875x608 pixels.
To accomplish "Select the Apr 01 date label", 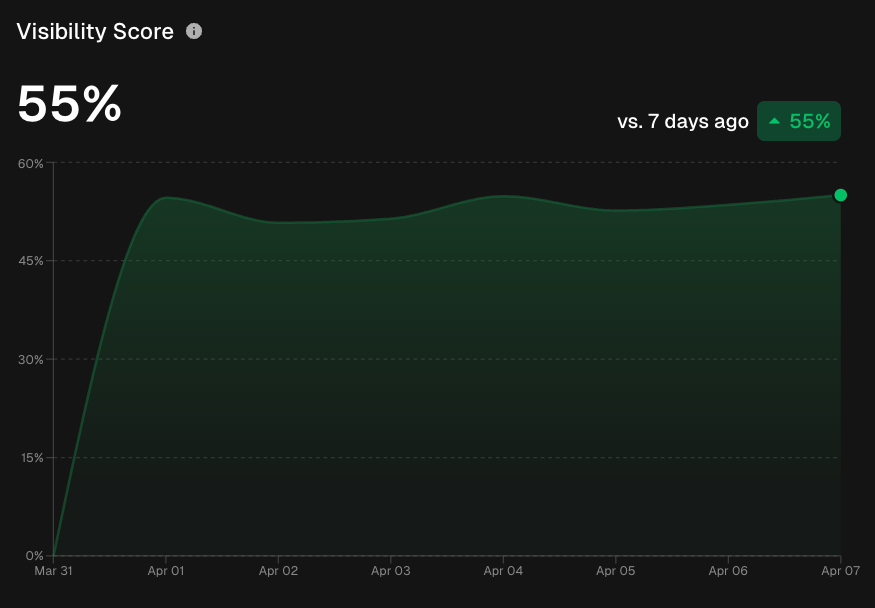I will [166, 571].
